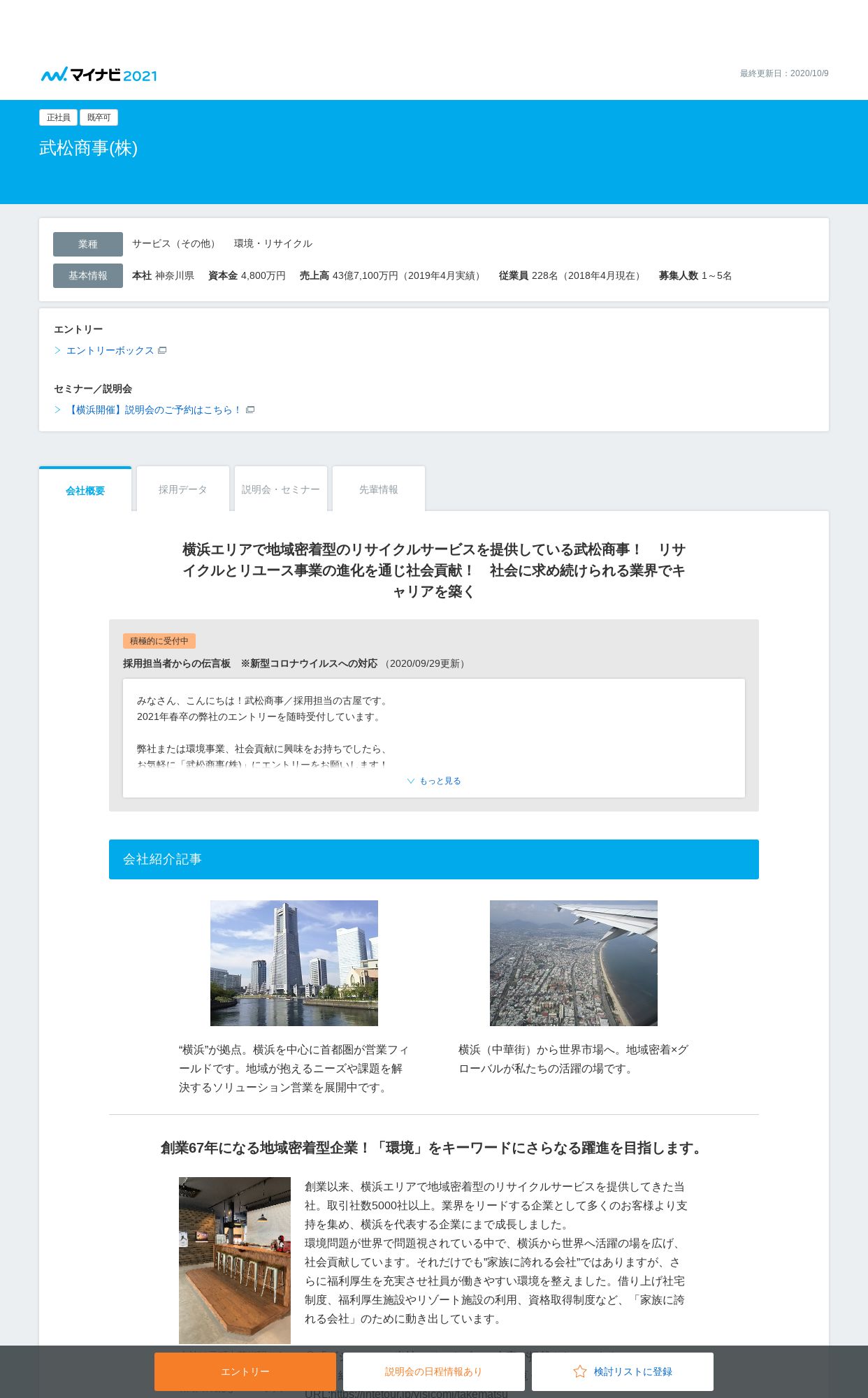Click 最終更新日：2020/10/9 text
Image resolution: width=868 pixels, height=1398 pixels.
(784, 73)
